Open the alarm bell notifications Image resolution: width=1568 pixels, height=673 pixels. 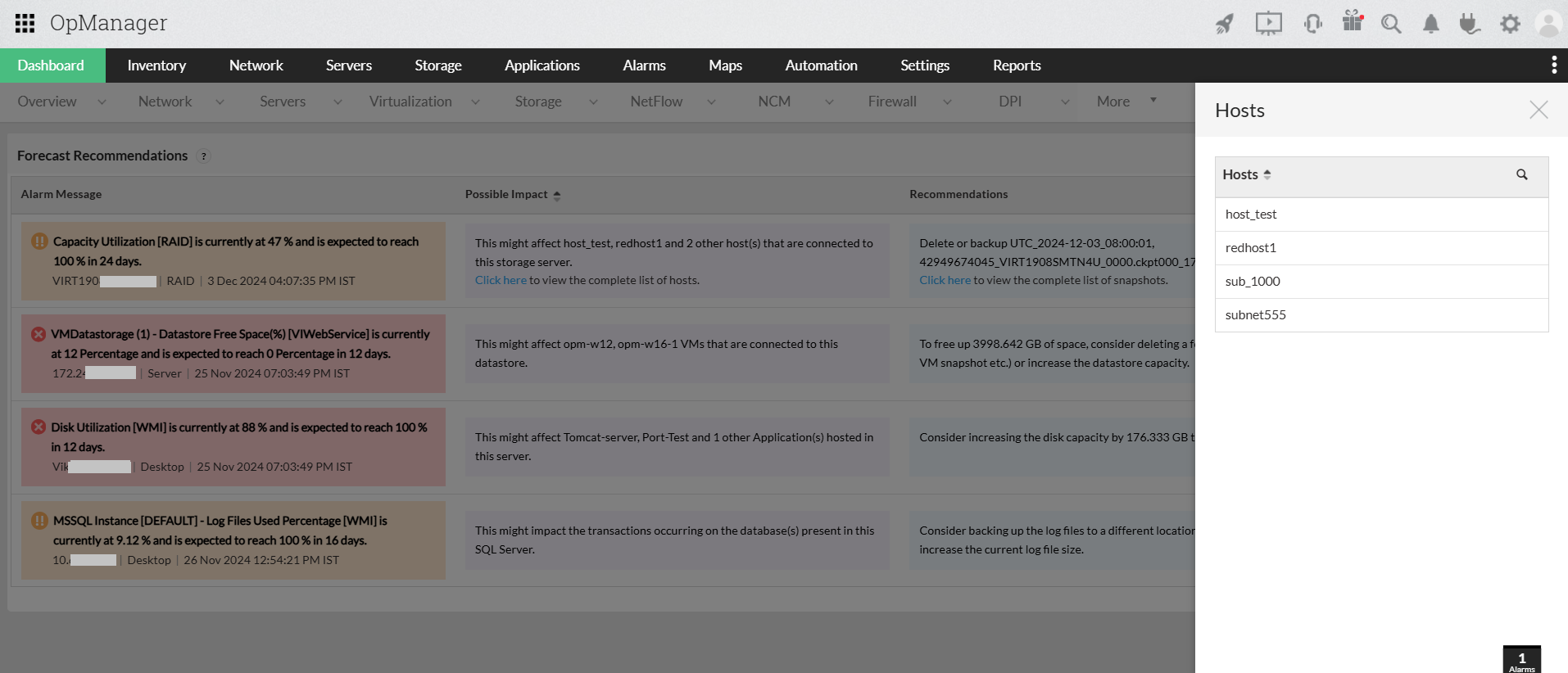1430,24
